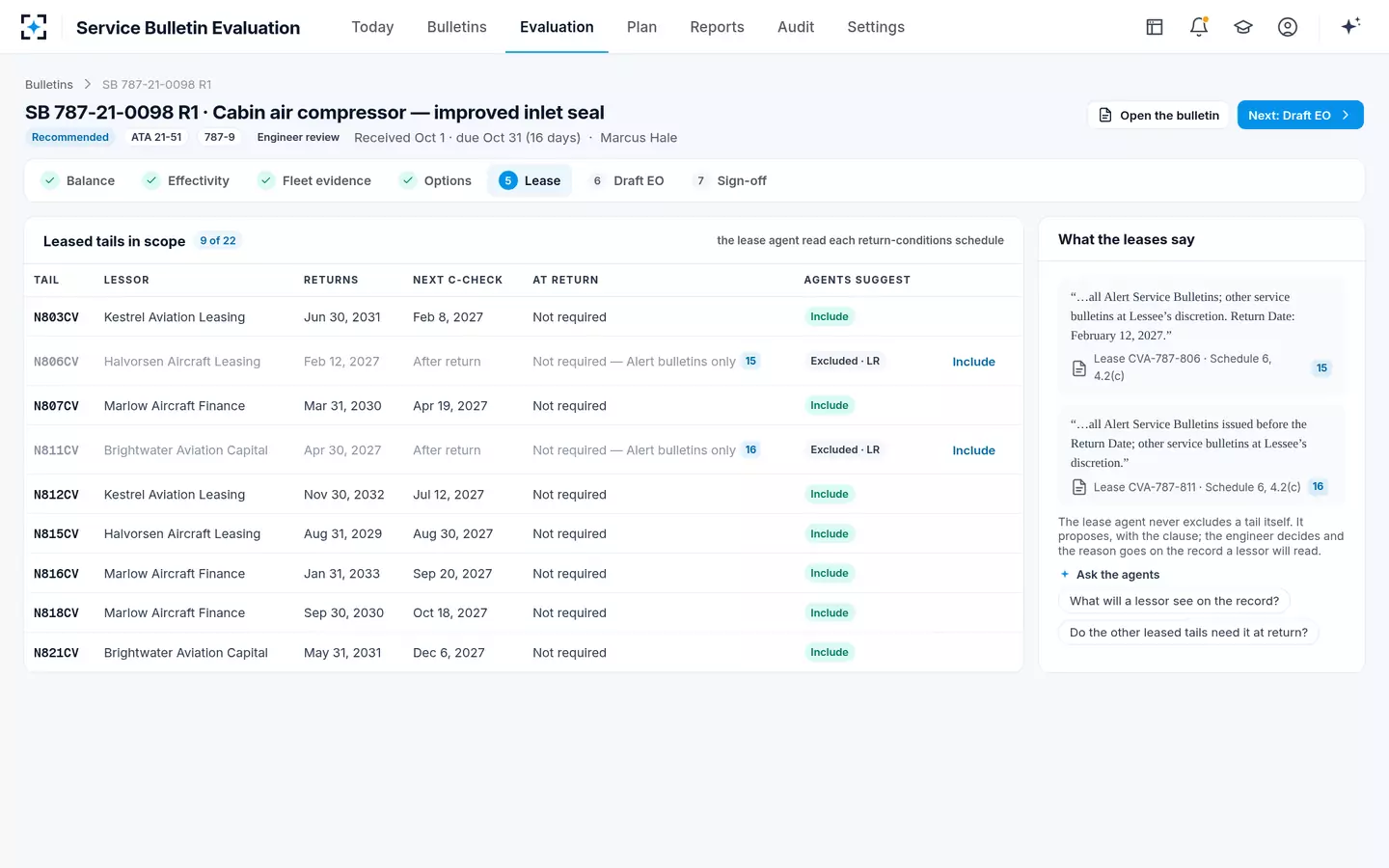Click the Include badge for N807CV

(830, 405)
